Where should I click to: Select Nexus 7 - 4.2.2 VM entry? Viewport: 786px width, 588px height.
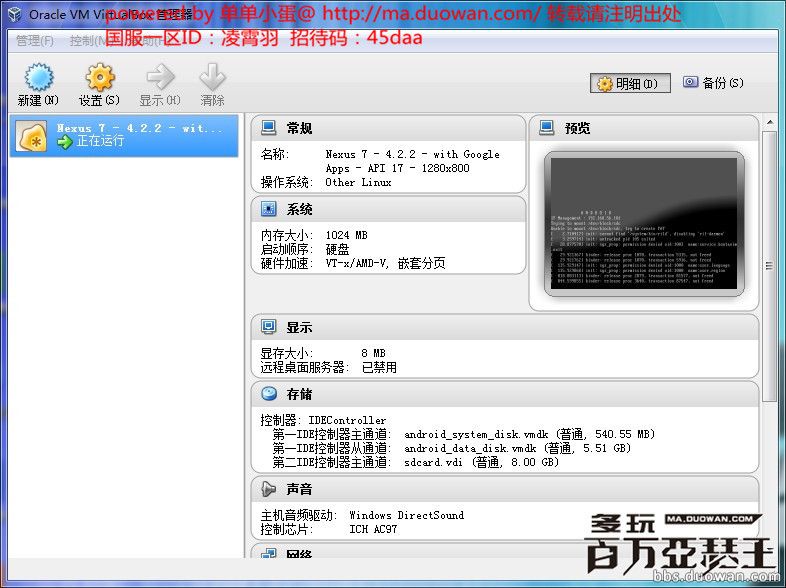[x=124, y=136]
